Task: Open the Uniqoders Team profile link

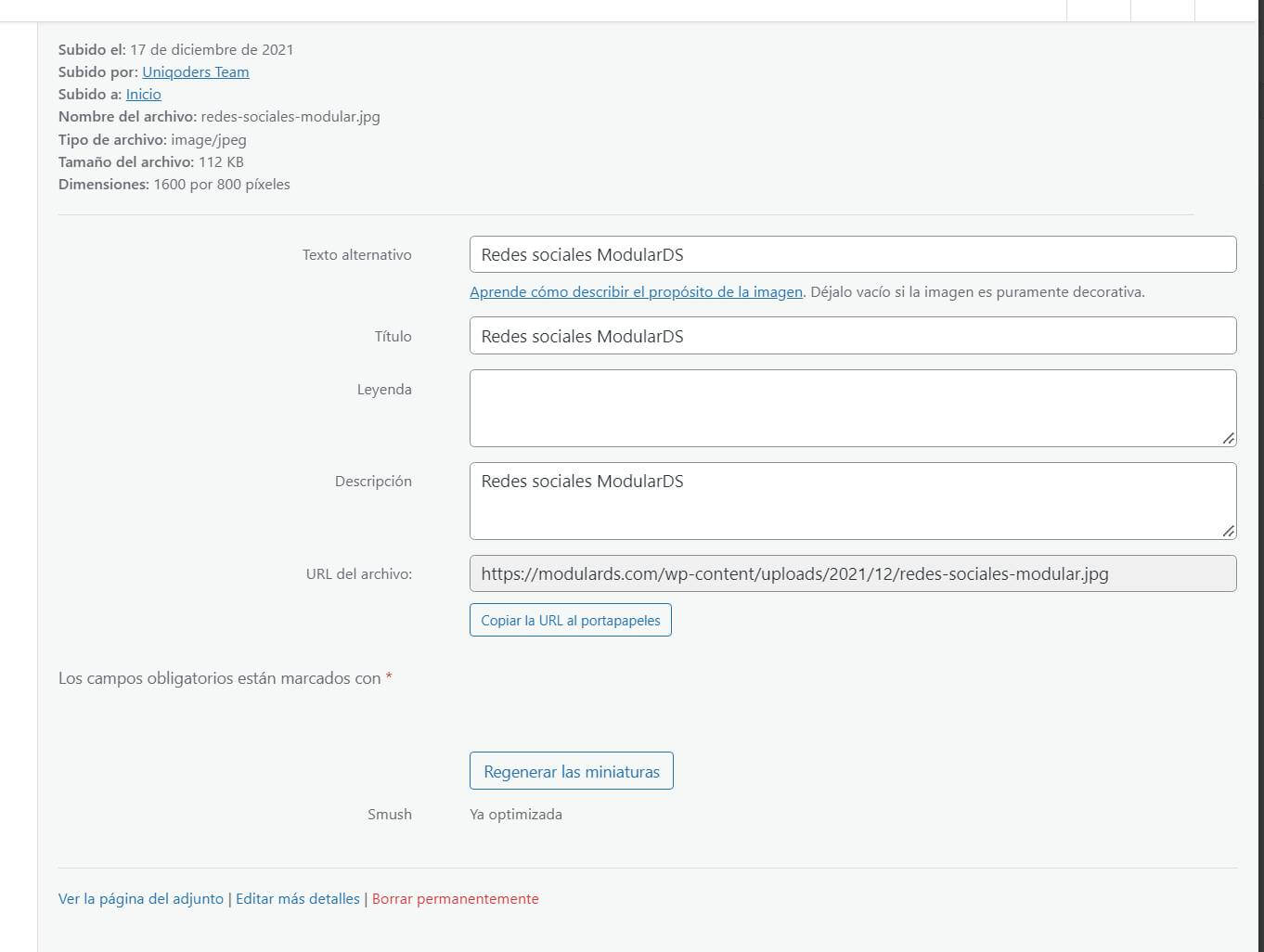Action: [x=195, y=71]
